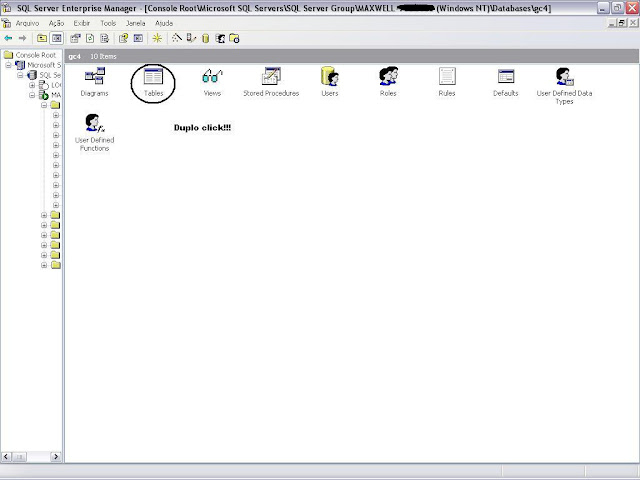This screenshot has width=640, height=480.
Task: Click the Up one level folder icon
Action: click(x=42, y=38)
